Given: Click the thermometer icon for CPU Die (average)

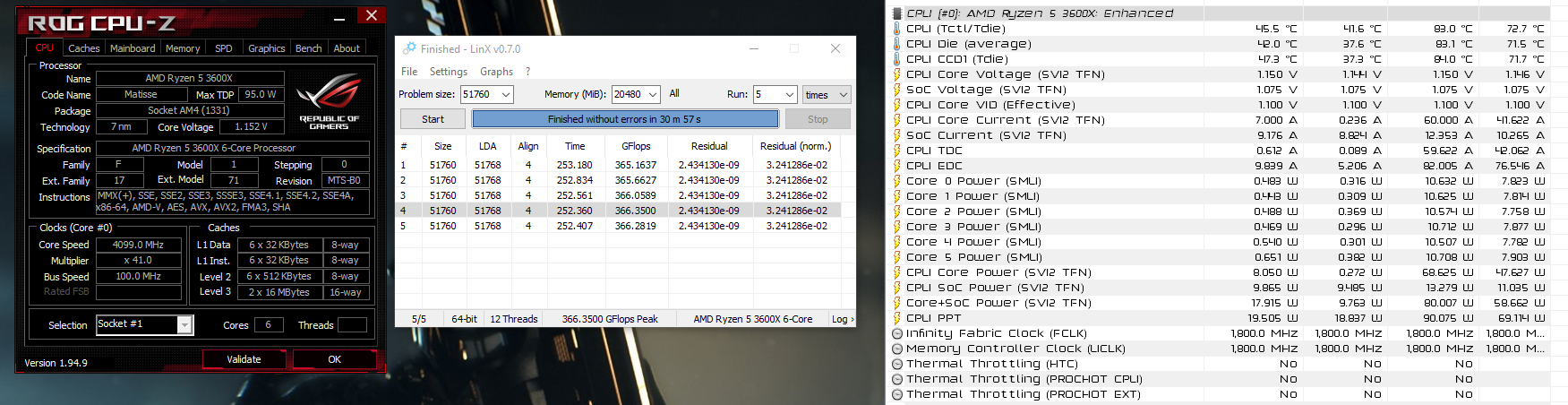Looking at the screenshot, I should click(897, 44).
